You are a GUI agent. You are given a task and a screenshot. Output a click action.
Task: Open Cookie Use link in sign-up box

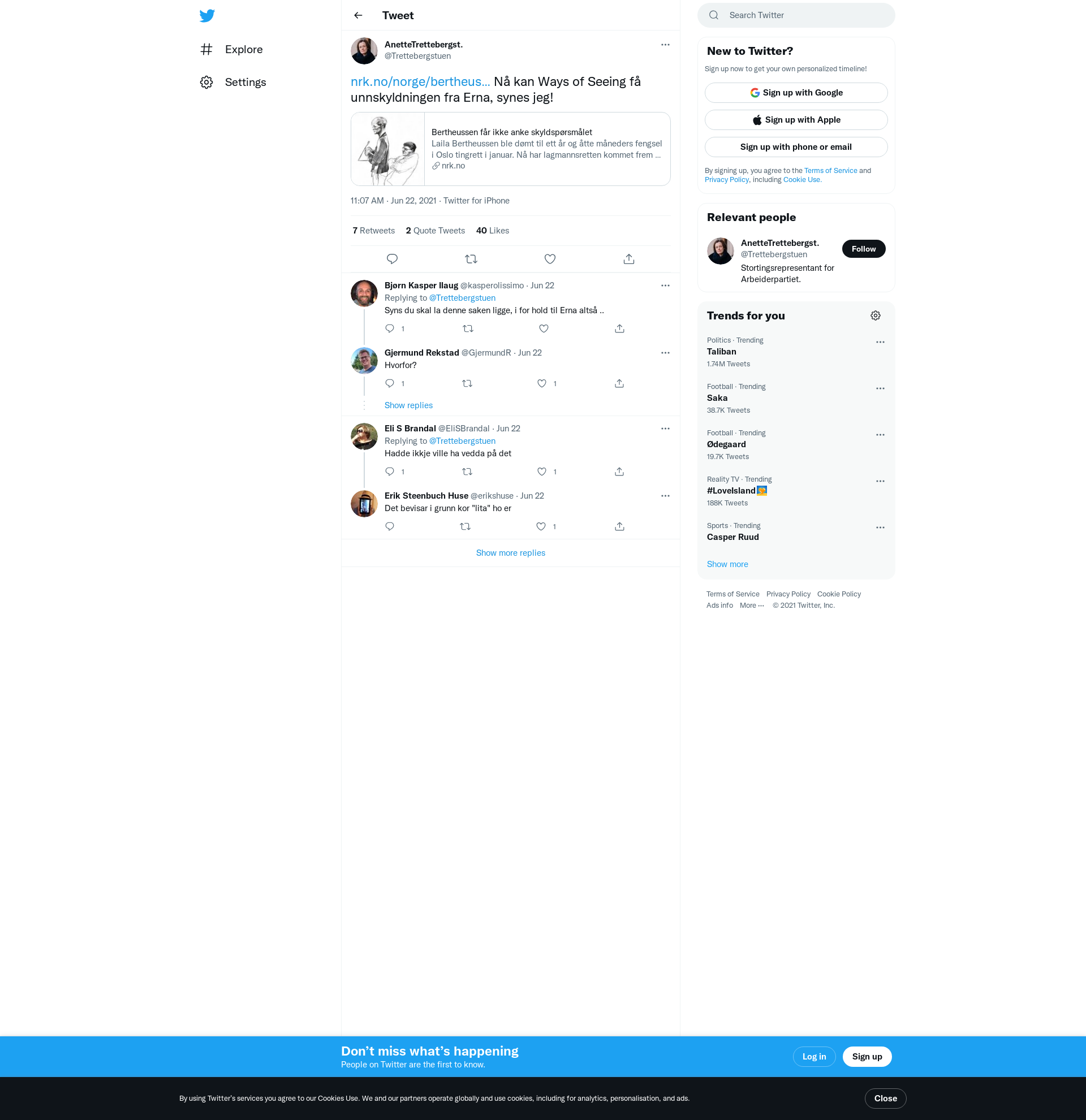(802, 180)
